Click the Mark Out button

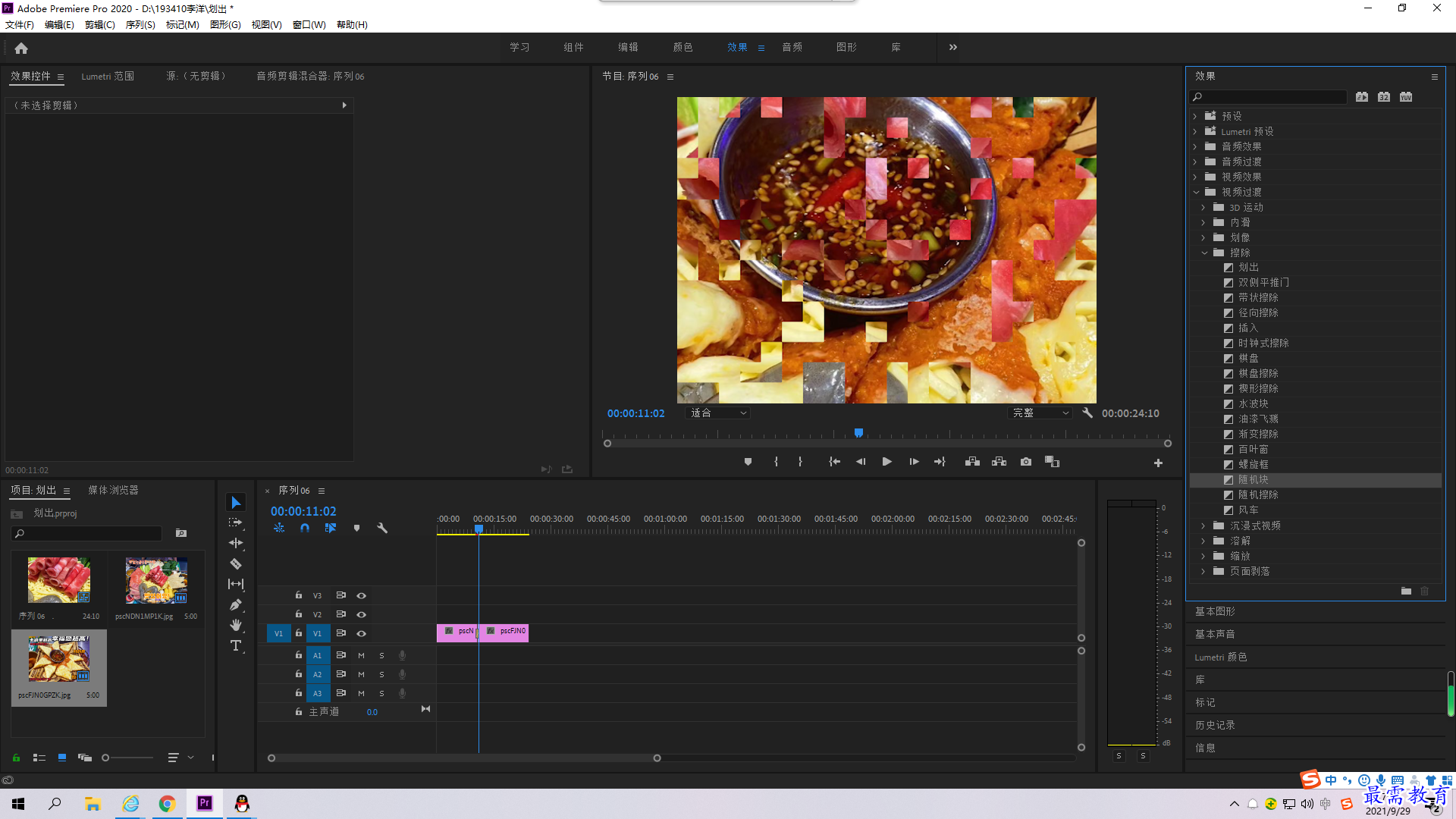point(800,462)
